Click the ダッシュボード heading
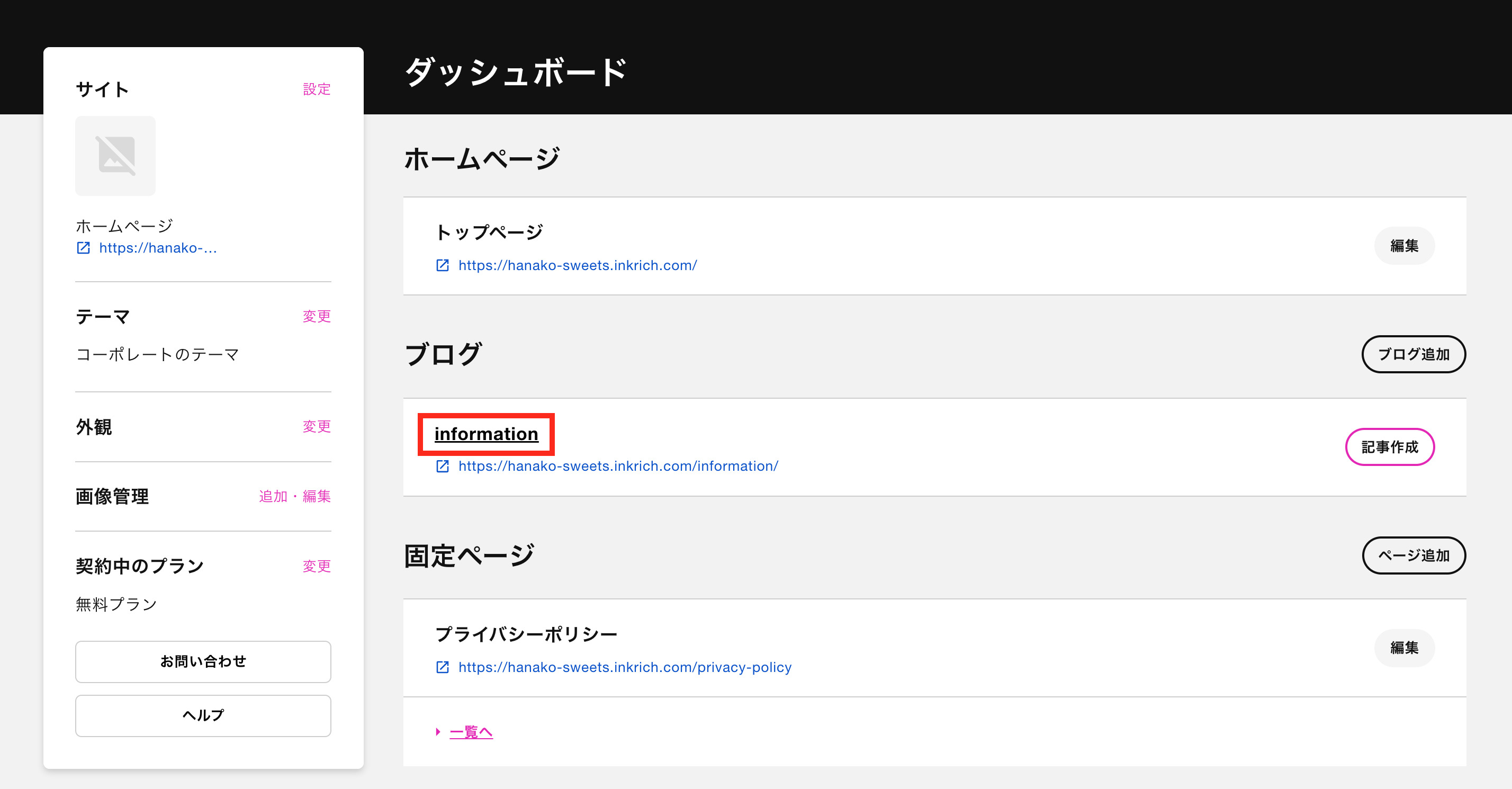 (516, 73)
